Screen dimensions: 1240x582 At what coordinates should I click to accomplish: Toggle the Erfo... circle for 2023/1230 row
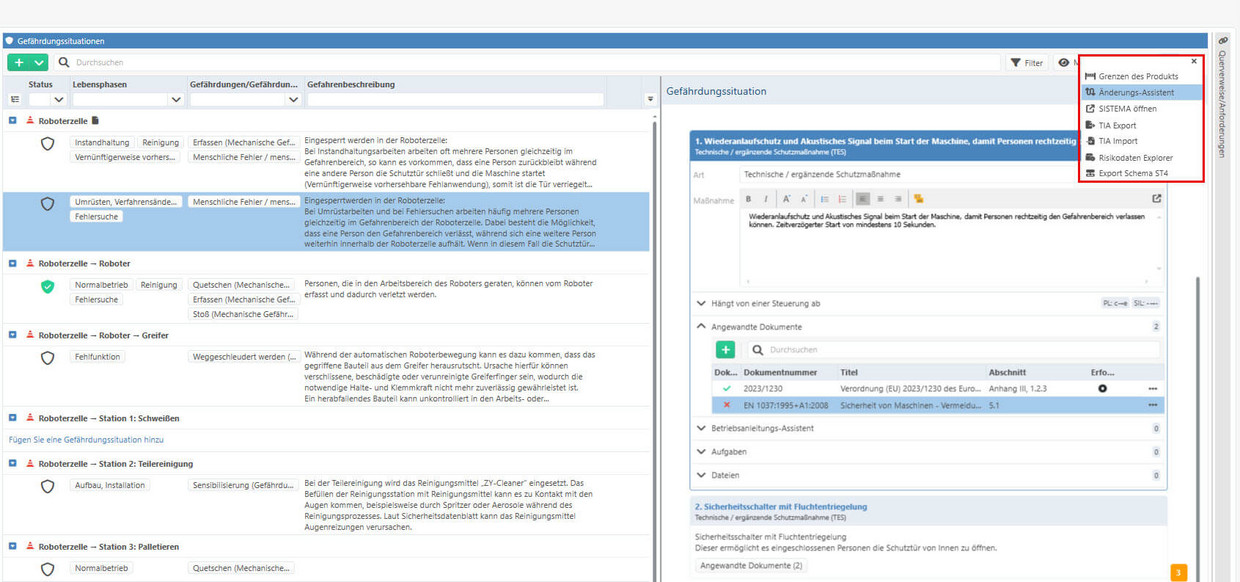(x=1102, y=388)
